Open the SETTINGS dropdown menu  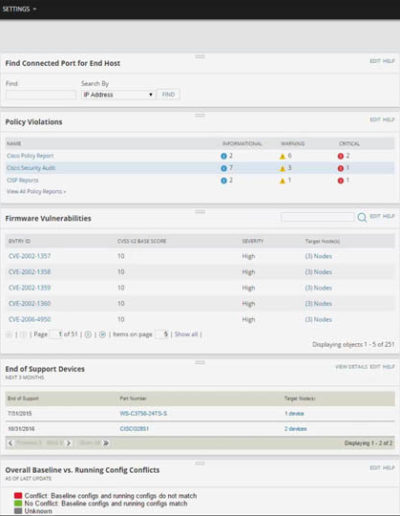19,9
